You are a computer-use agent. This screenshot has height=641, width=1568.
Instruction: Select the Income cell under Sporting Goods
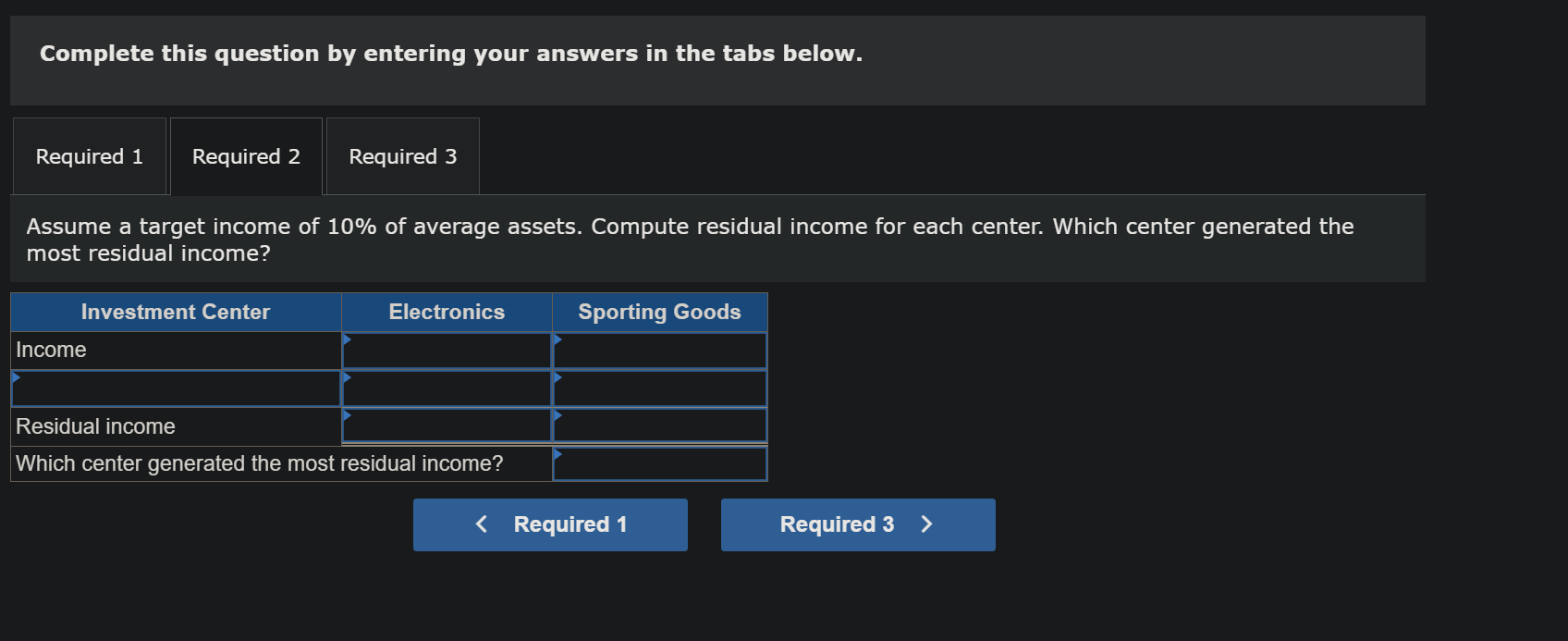pyautogui.click(x=659, y=350)
